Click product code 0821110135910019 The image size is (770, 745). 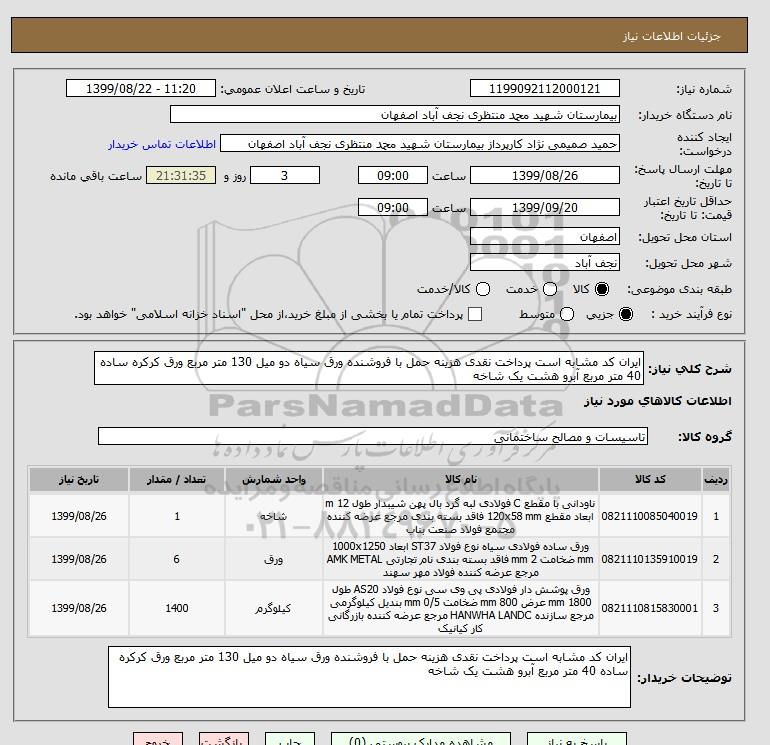click(650, 559)
